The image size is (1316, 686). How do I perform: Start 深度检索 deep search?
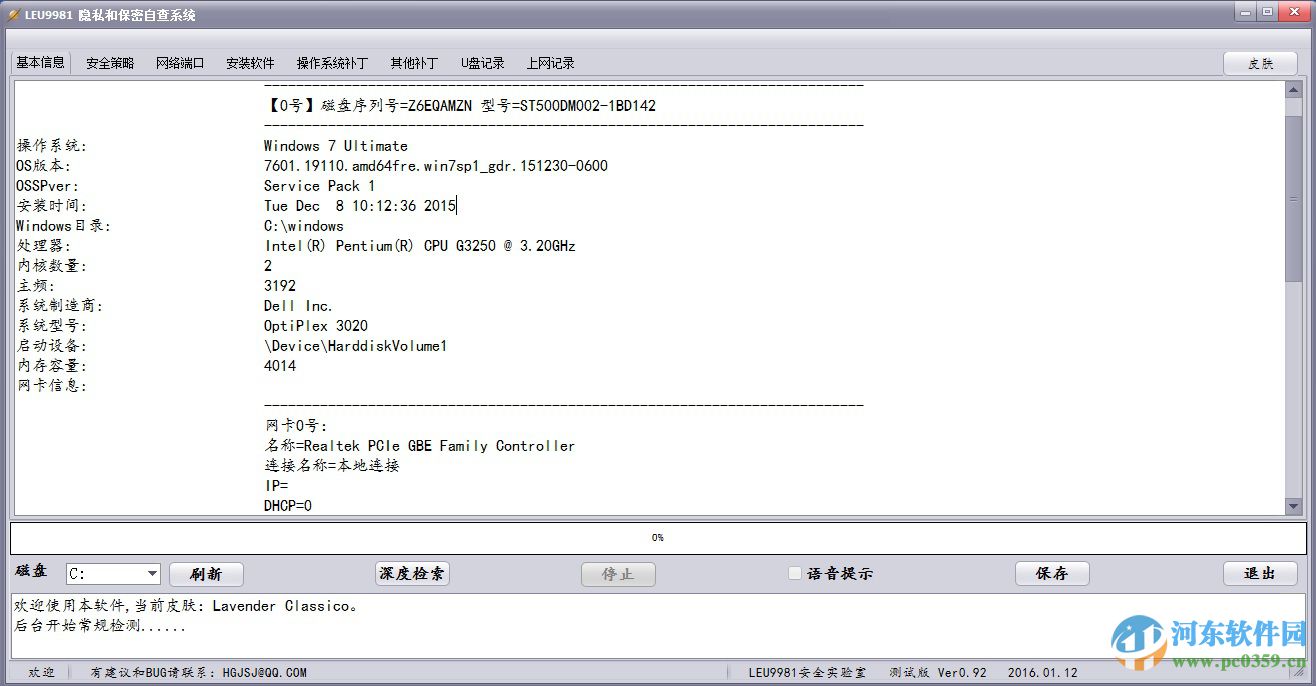coord(412,573)
